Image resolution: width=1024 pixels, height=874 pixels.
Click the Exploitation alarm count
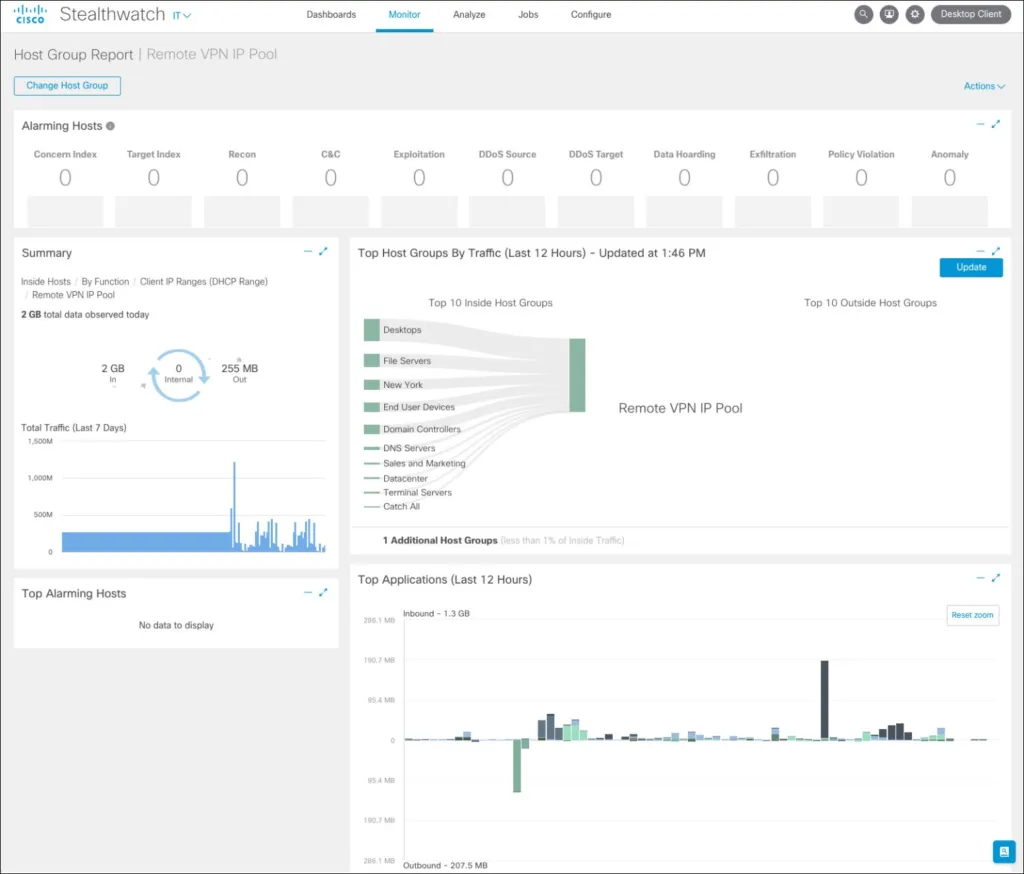419,178
